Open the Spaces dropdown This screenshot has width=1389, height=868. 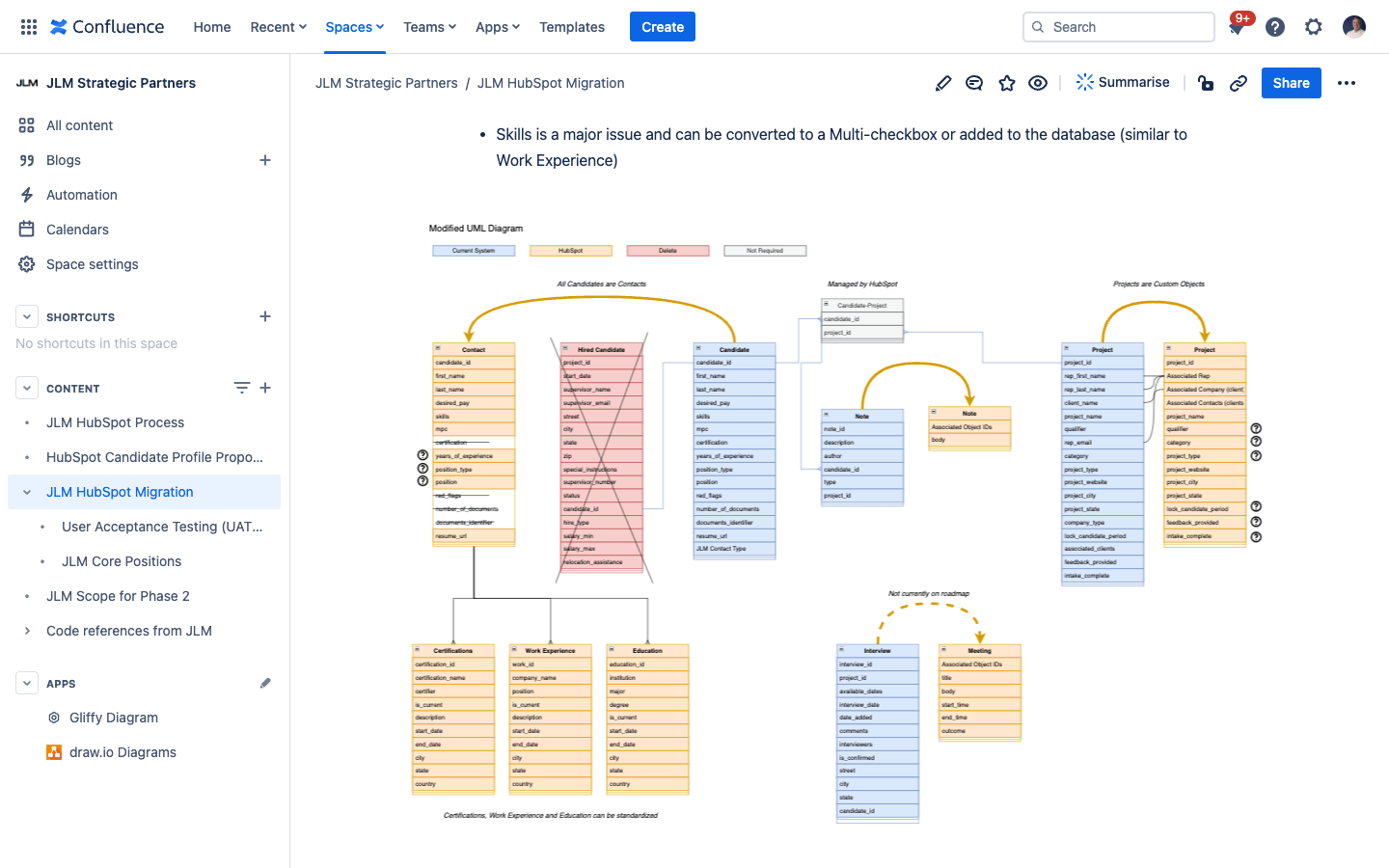point(354,26)
